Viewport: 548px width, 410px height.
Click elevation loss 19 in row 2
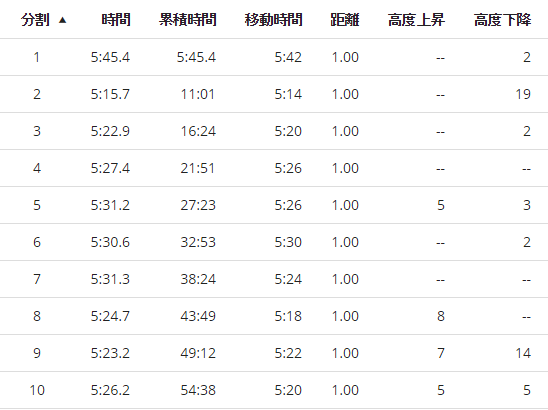click(x=523, y=94)
